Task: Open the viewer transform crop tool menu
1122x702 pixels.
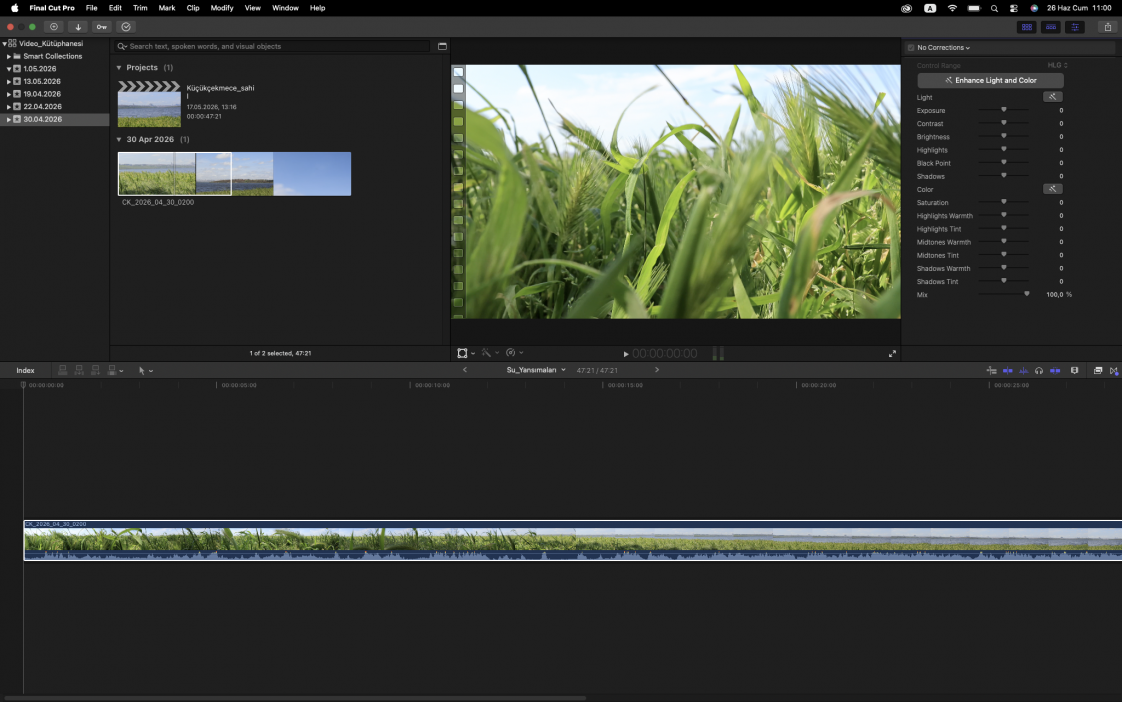Action: click(x=466, y=353)
